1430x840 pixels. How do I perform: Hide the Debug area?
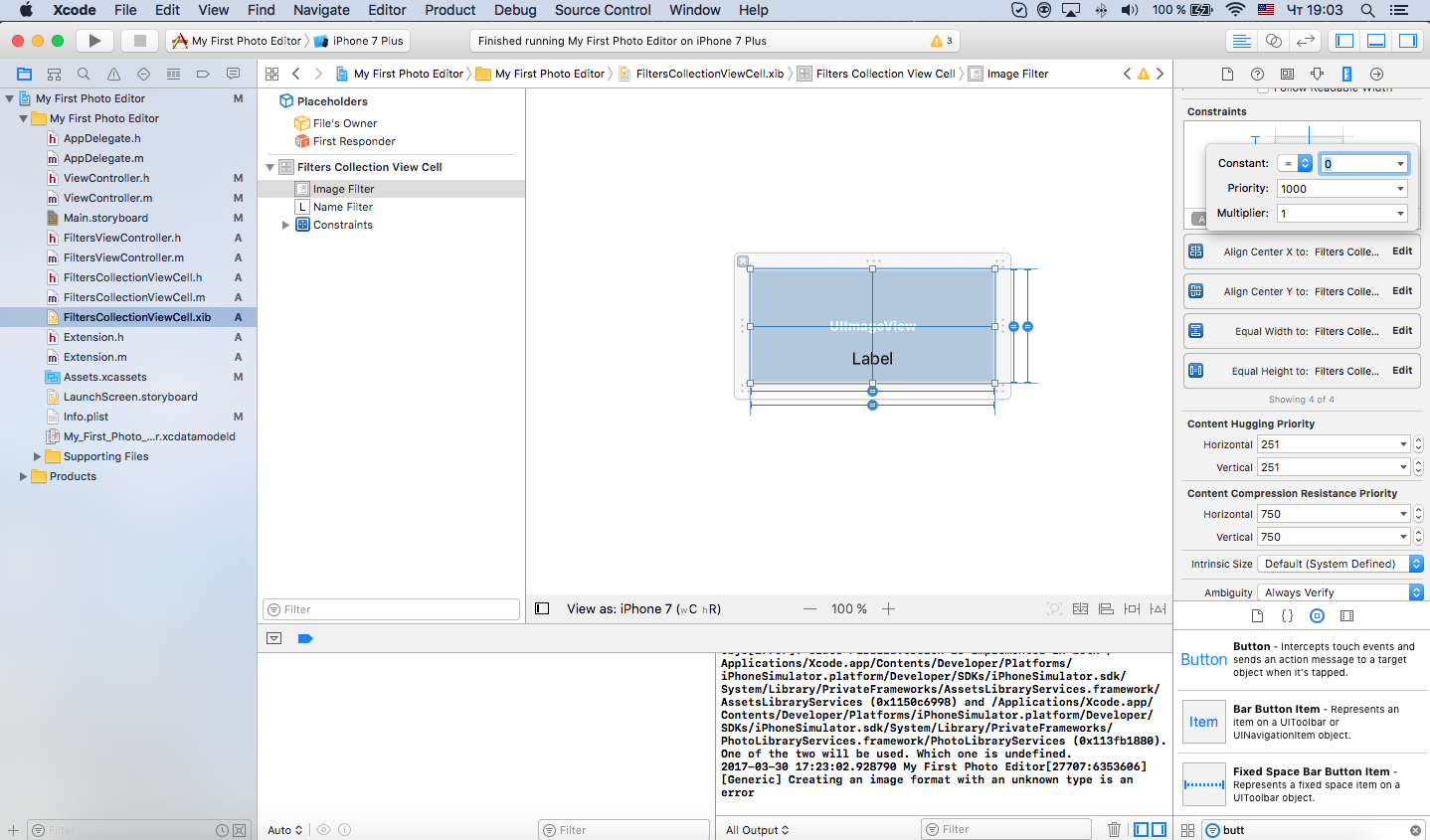(x=1376, y=41)
